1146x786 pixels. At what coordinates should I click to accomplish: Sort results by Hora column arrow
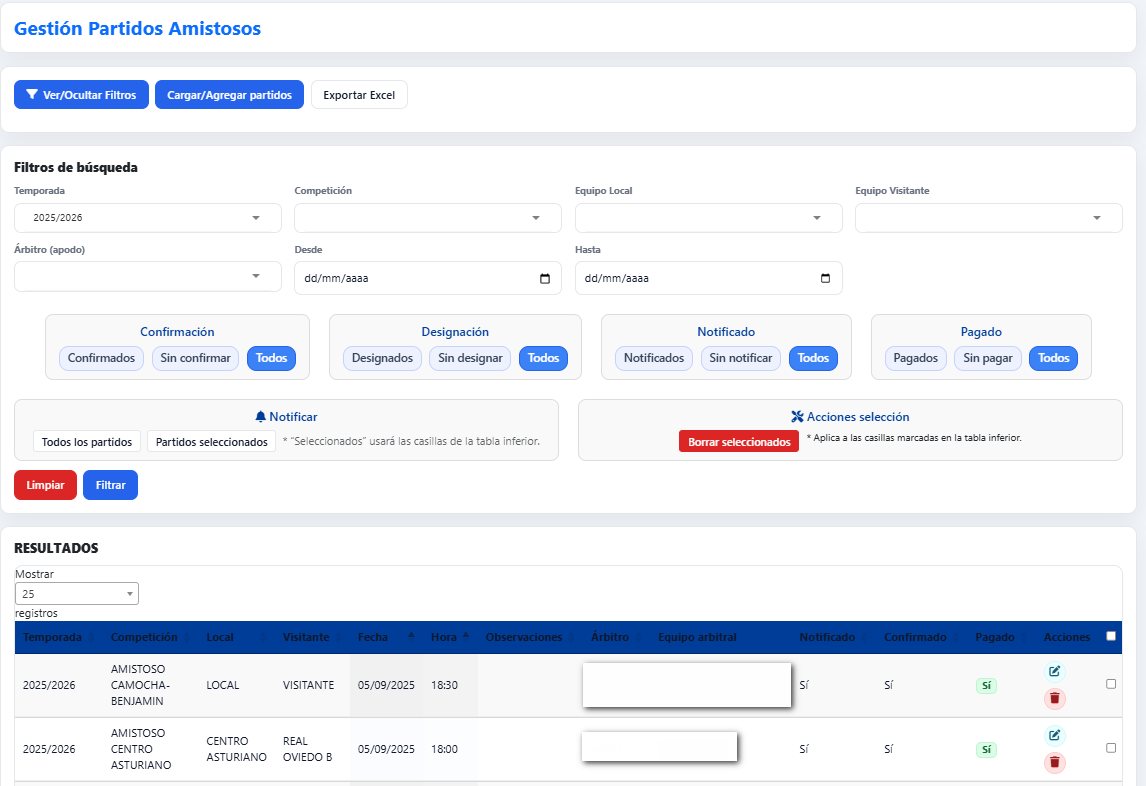click(x=466, y=637)
